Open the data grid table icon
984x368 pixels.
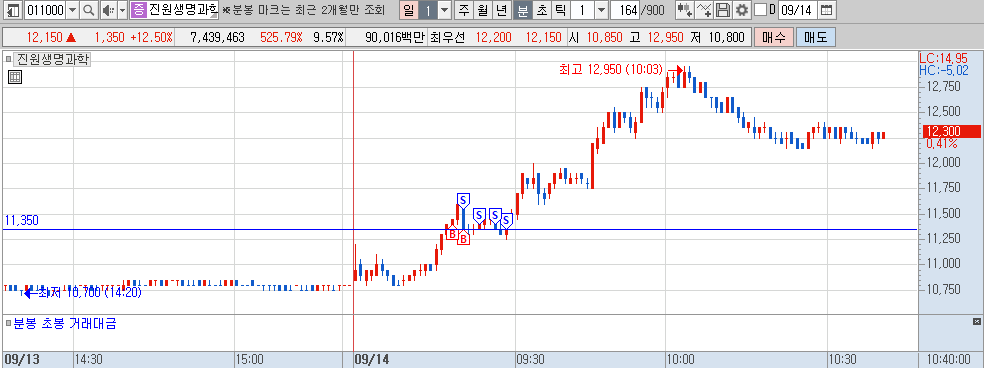coord(15,77)
